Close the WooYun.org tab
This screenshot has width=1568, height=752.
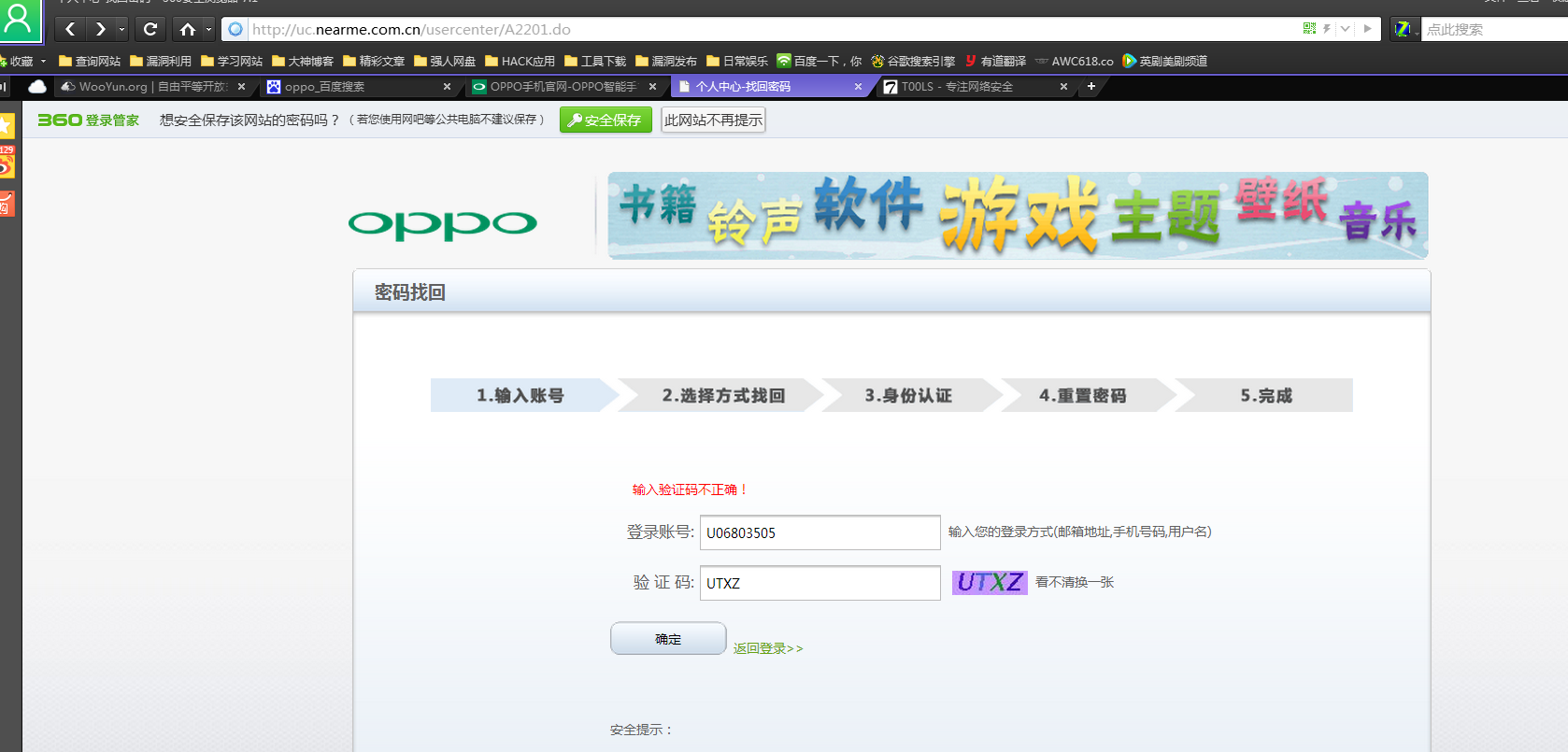pyautogui.click(x=242, y=87)
